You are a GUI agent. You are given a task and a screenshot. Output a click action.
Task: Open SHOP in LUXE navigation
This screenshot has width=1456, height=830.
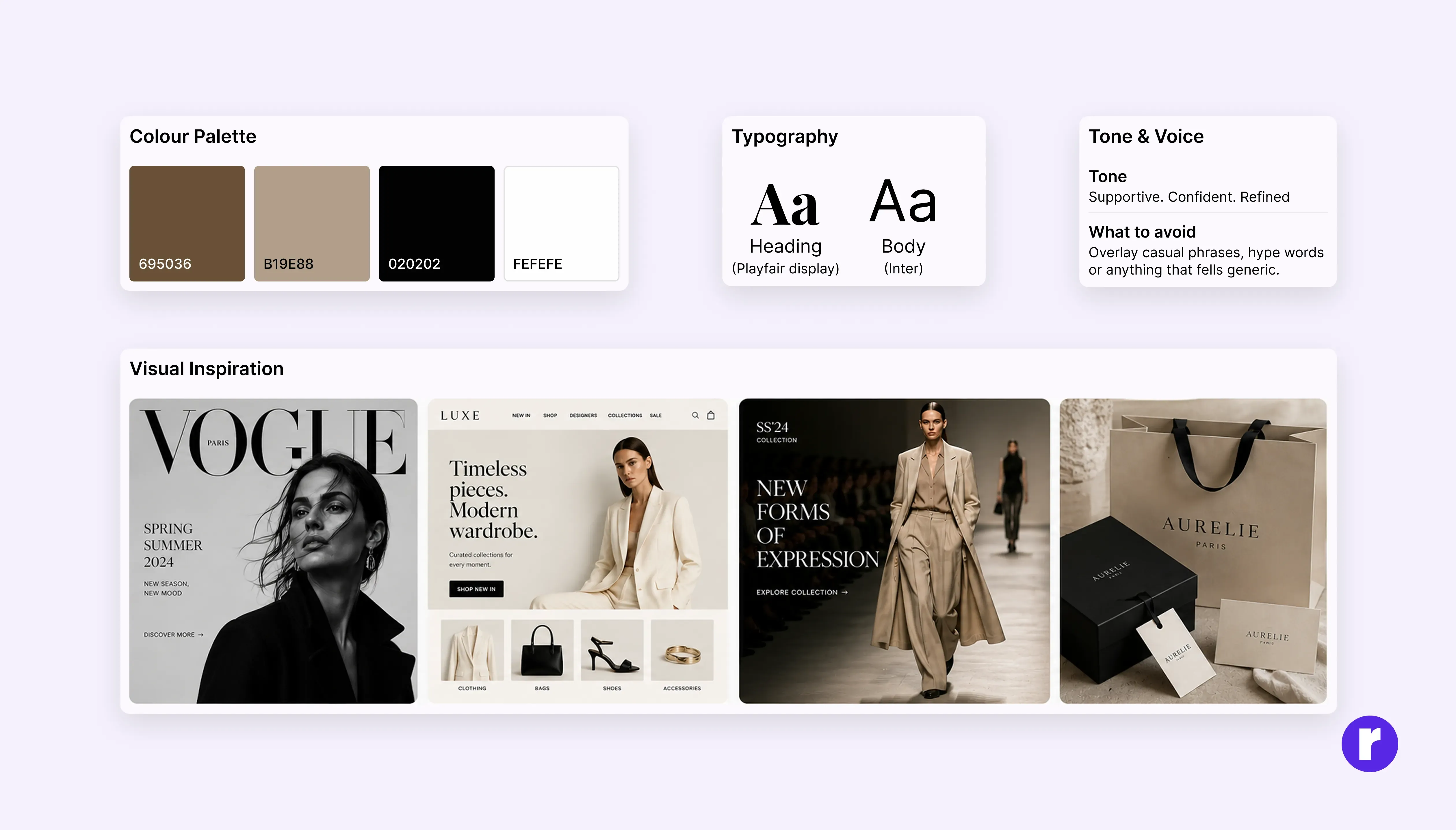click(x=550, y=416)
